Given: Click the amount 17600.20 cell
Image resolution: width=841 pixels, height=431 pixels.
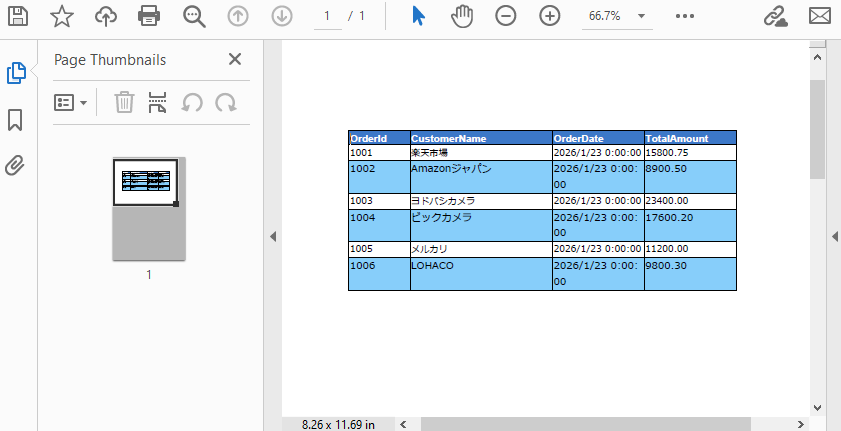Looking at the screenshot, I should click(x=690, y=225).
